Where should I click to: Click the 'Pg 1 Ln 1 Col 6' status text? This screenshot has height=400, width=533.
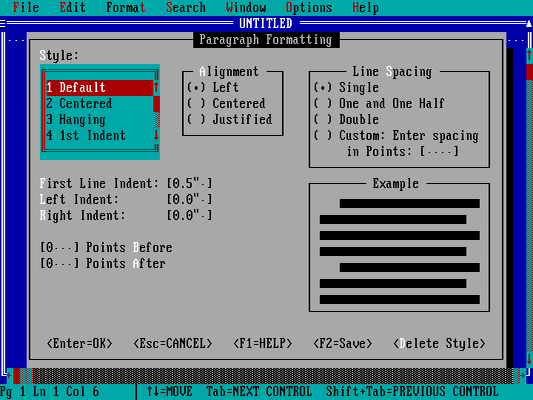pos(50,392)
